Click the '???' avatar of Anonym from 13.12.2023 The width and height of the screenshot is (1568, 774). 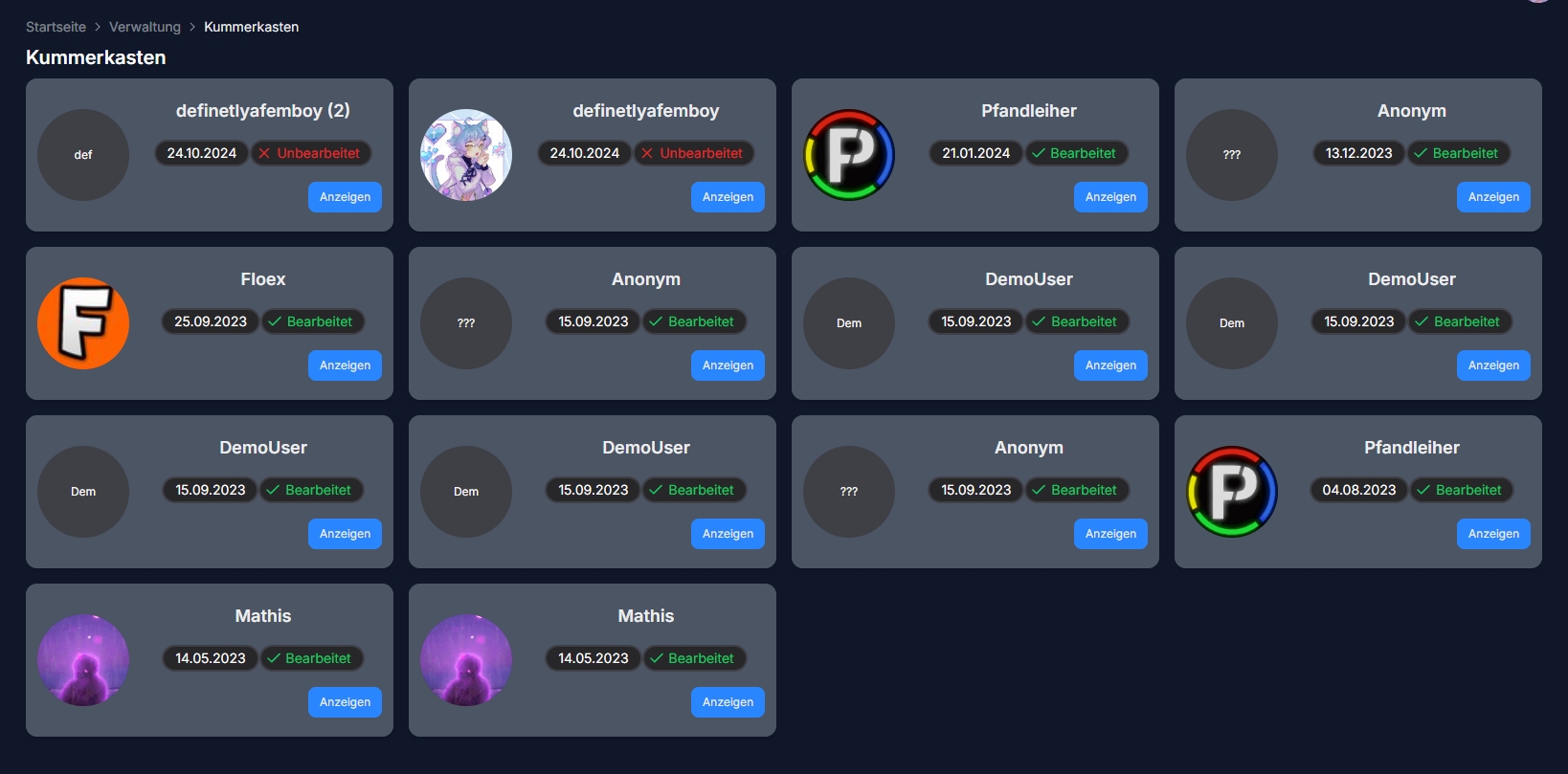coord(1232,155)
